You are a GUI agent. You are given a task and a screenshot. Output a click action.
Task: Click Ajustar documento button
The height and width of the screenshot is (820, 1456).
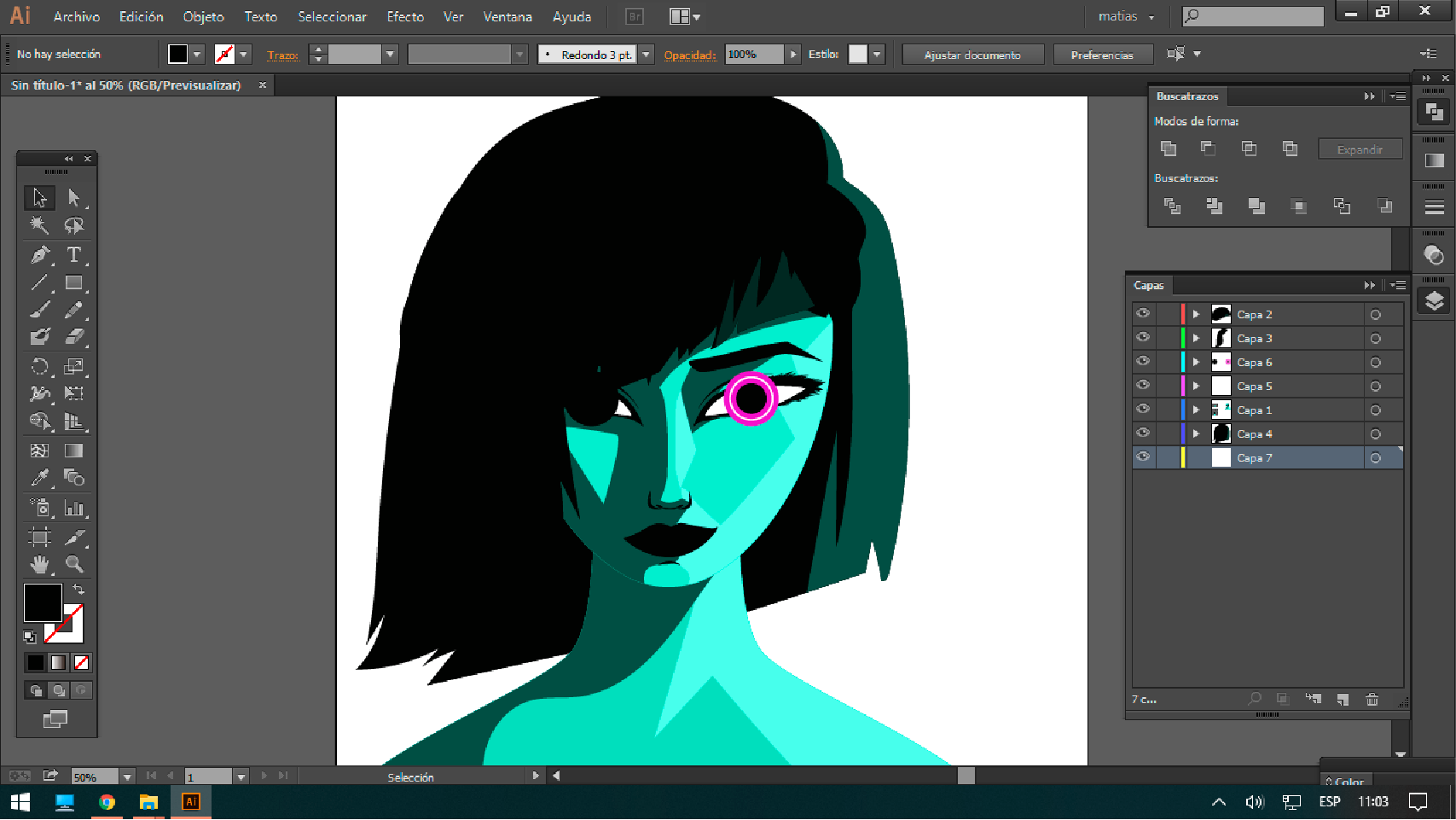(x=972, y=55)
